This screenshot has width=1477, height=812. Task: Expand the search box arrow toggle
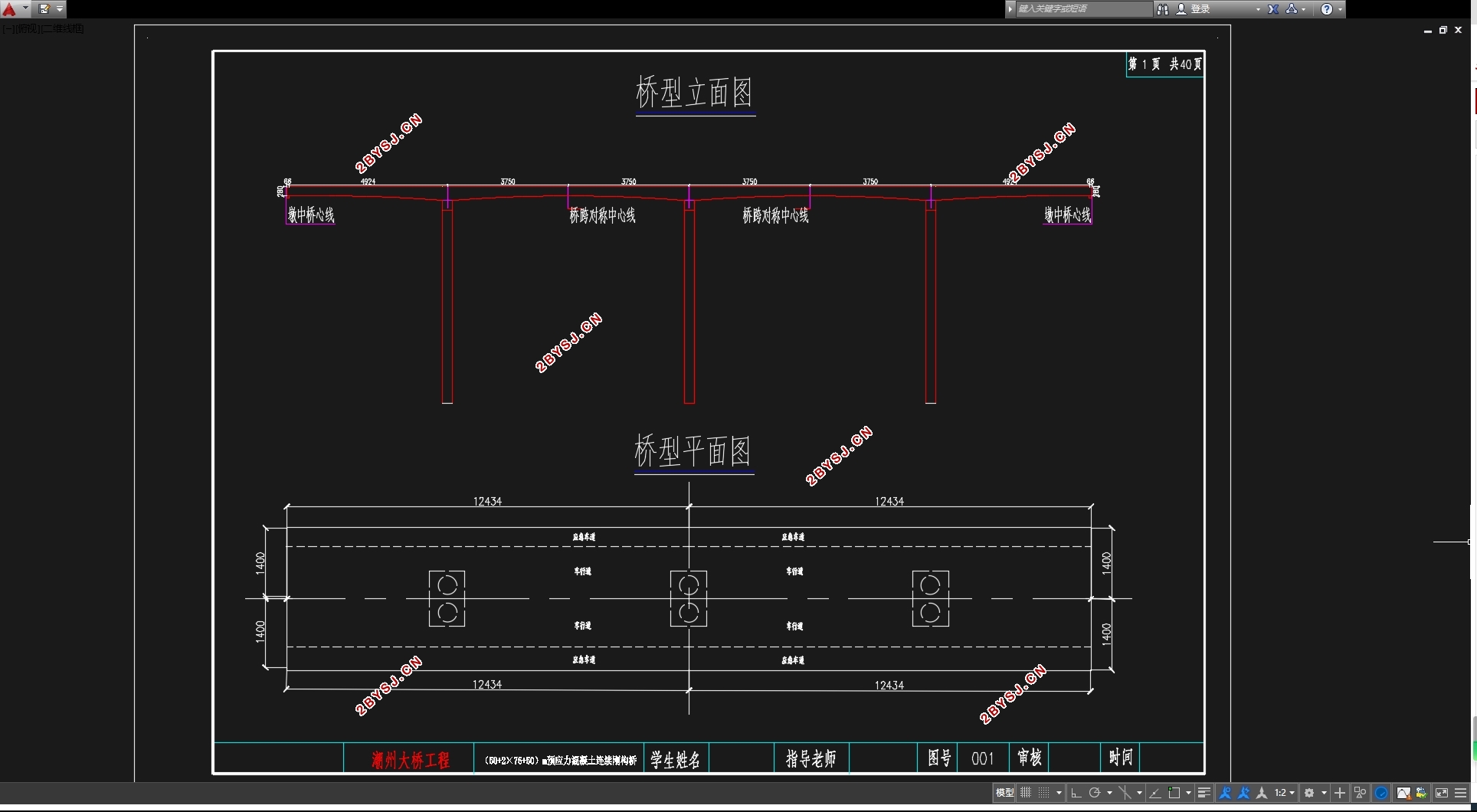1010,8
